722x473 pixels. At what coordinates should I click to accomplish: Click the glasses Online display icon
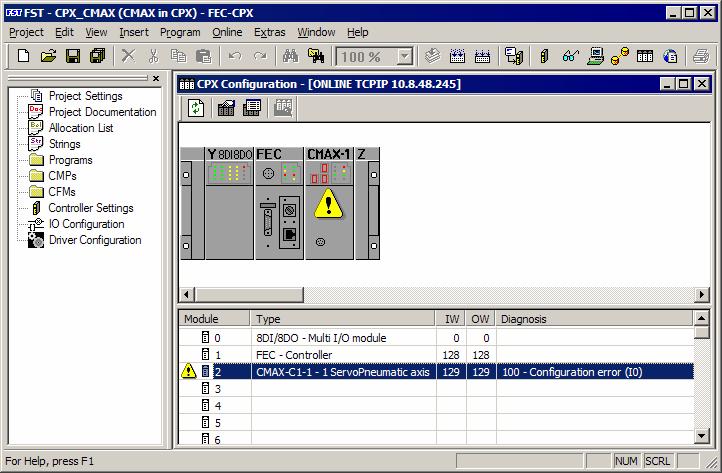tap(570, 56)
